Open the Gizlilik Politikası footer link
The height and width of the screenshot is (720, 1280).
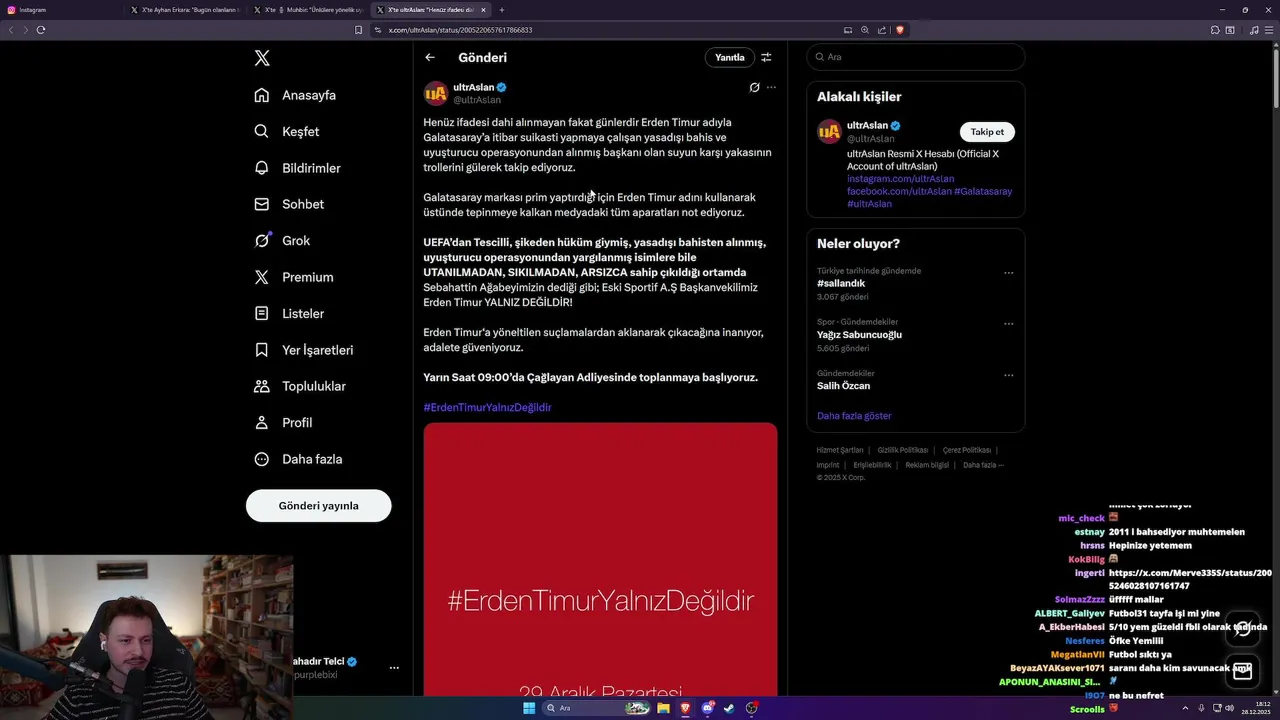(x=902, y=450)
